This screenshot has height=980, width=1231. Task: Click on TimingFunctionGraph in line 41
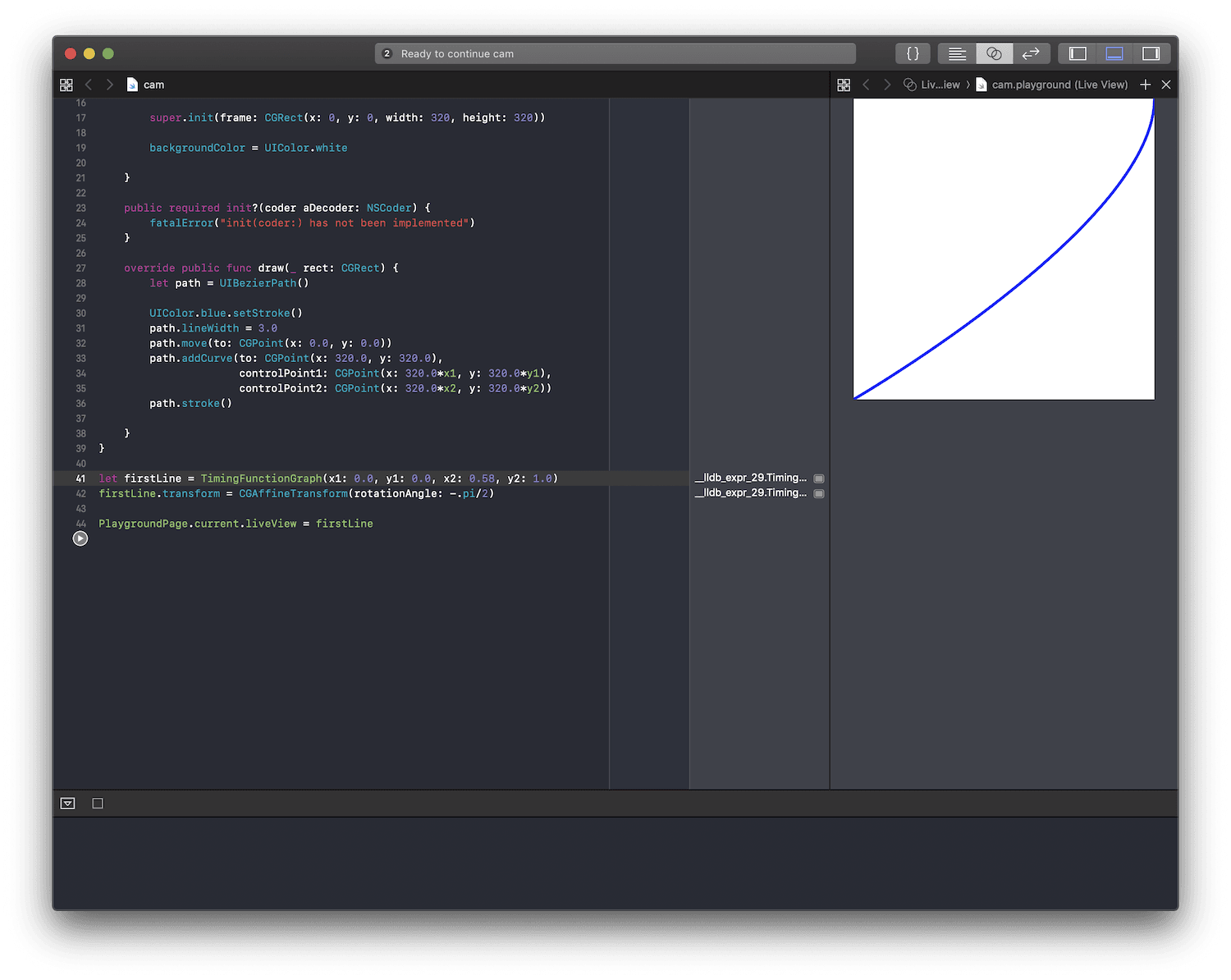[x=261, y=479]
